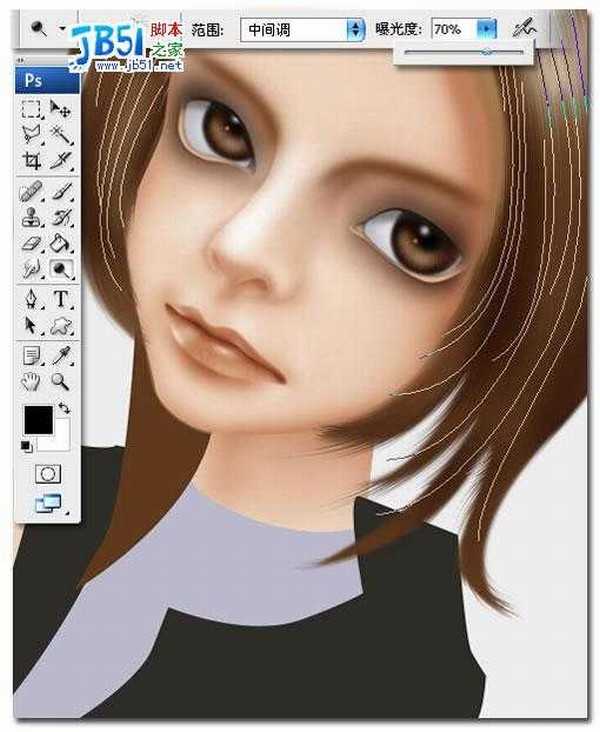
Task: Swap foreground and background colors
Action: [65, 408]
